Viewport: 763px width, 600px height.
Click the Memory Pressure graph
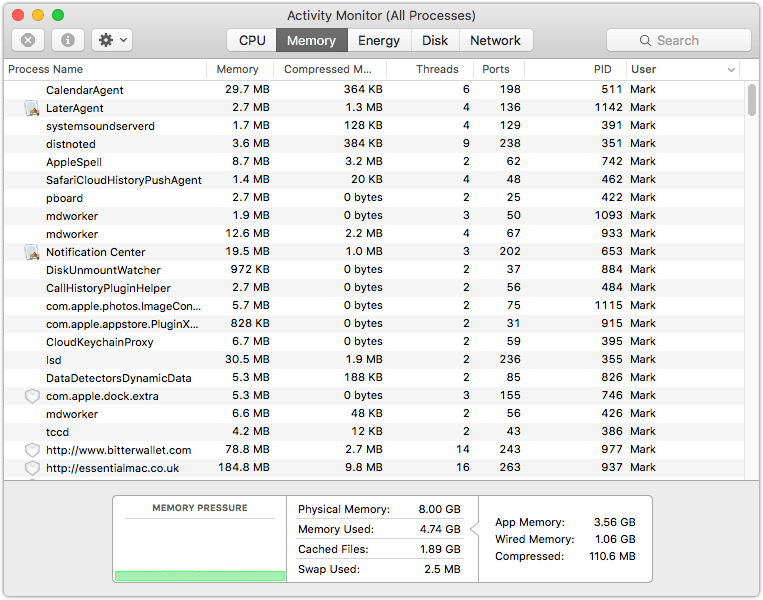[x=200, y=550]
